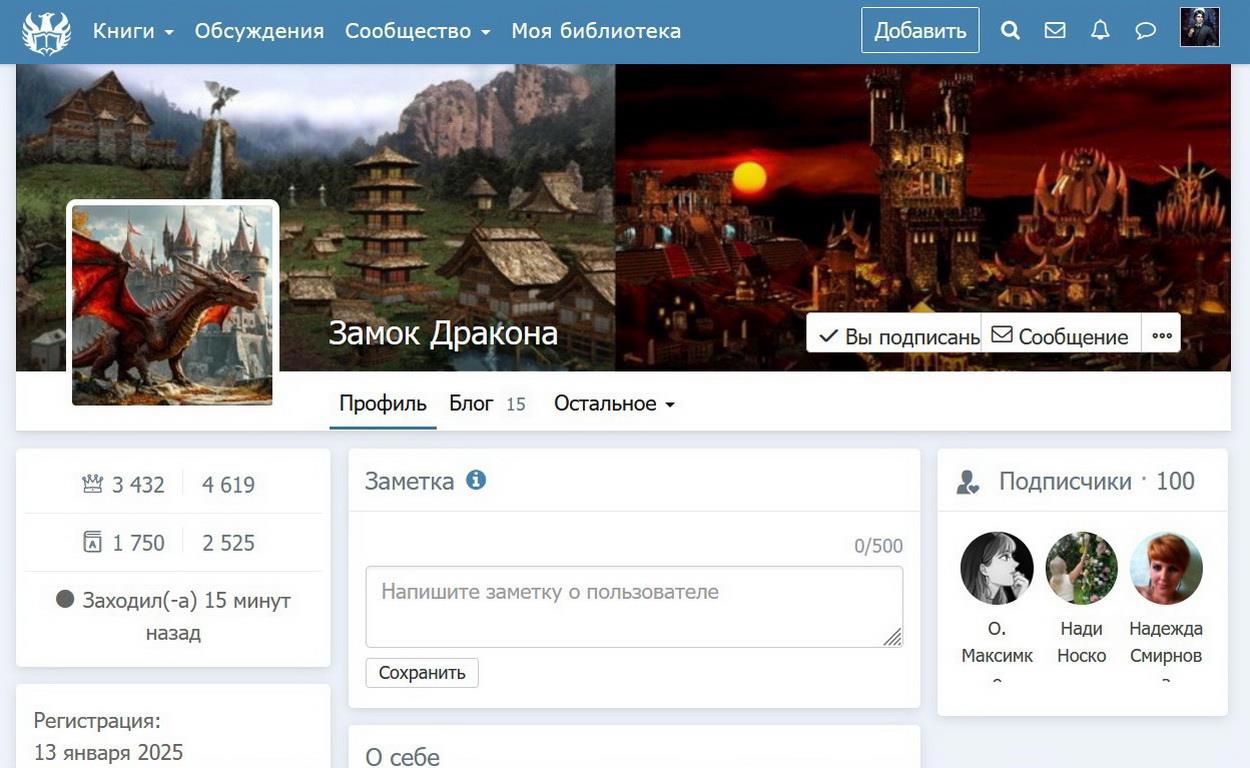This screenshot has width=1250, height=768.
Task: Toggle the Вы подписаны subscription button
Action: click(894, 335)
